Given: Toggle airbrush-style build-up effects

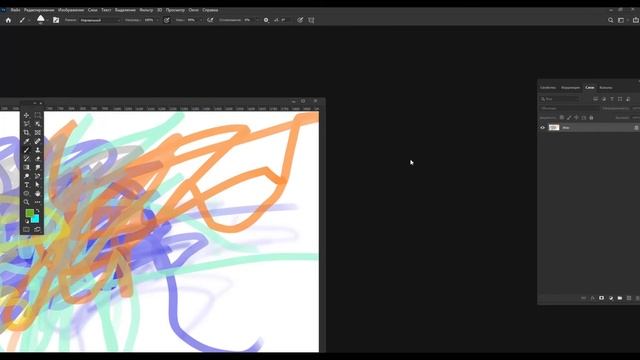Looking at the screenshot, I should pyautogui.click(x=210, y=20).
